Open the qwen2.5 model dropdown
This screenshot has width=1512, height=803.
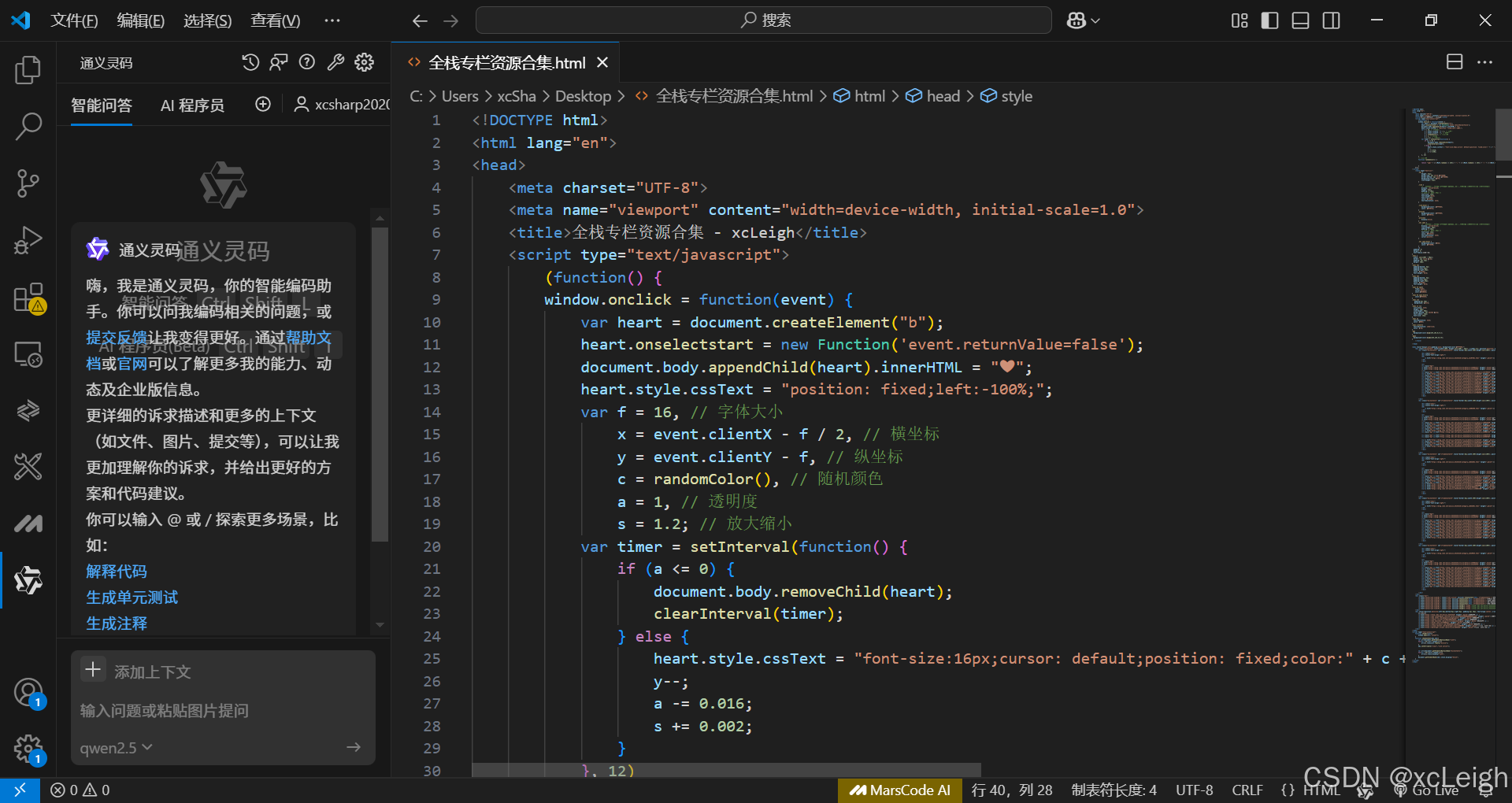[116, 747]
